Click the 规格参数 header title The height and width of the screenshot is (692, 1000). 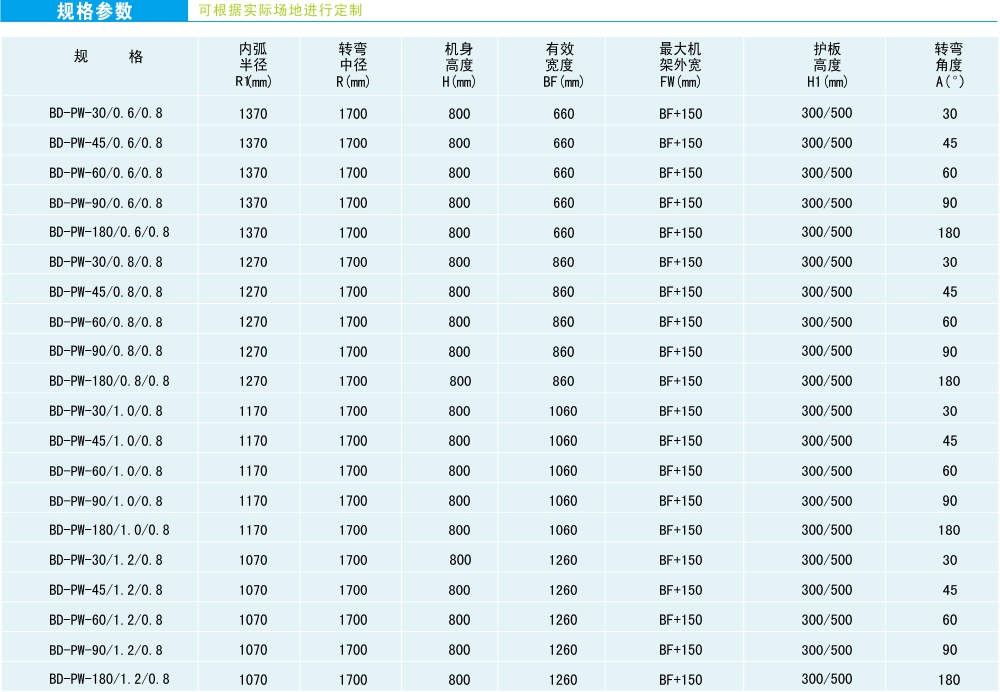[x=94, y=11]
